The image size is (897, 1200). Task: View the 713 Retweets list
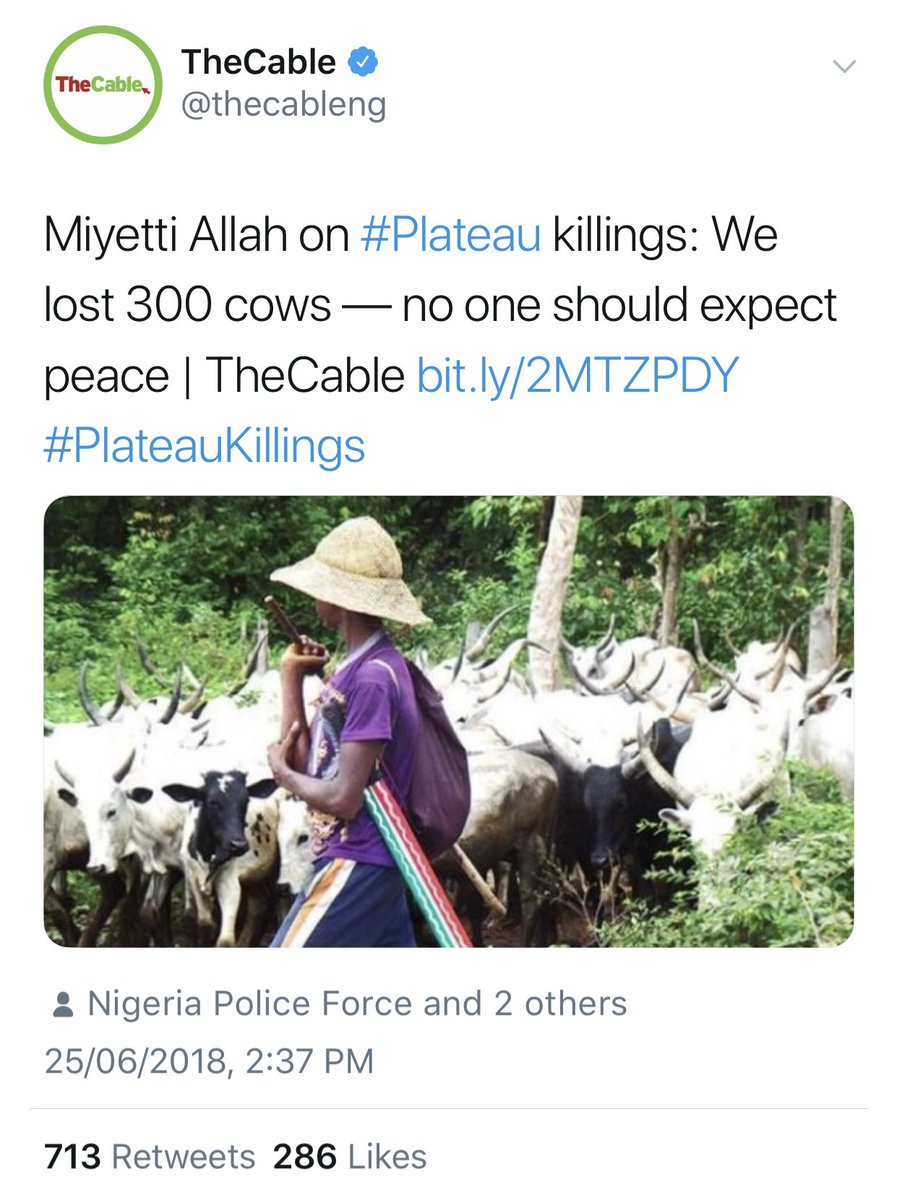150,1157
